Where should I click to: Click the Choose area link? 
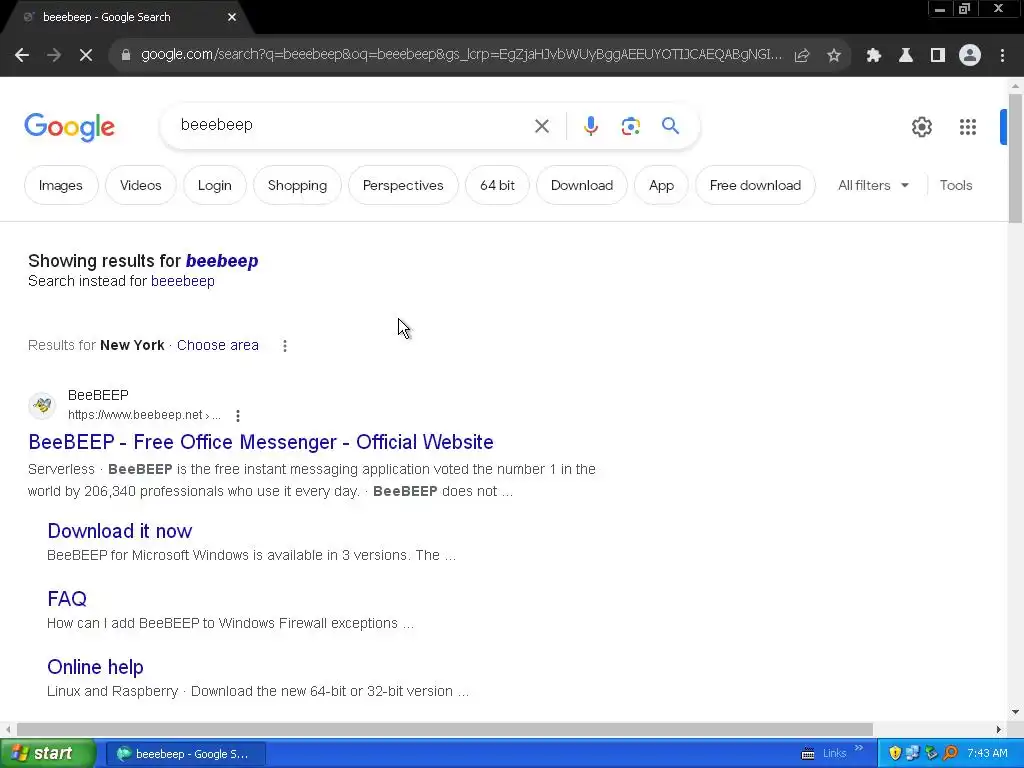[217, 345]
